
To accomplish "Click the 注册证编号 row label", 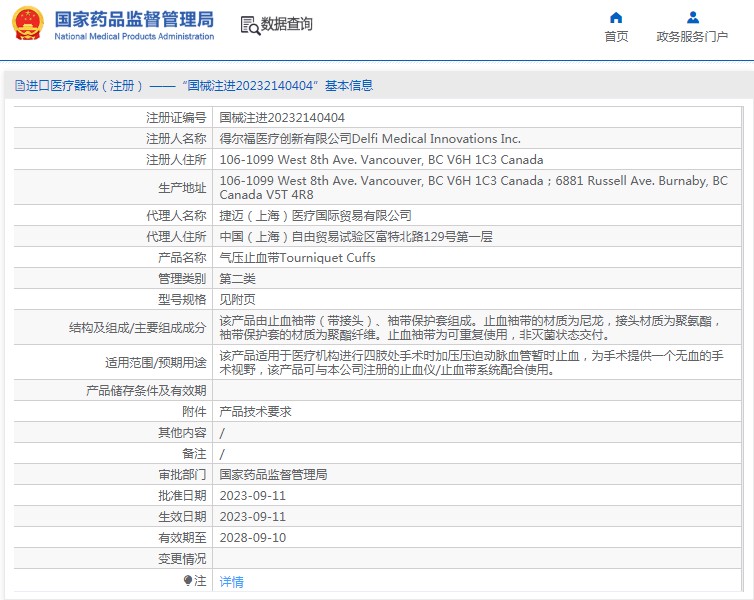I will (x=176, y=118).
